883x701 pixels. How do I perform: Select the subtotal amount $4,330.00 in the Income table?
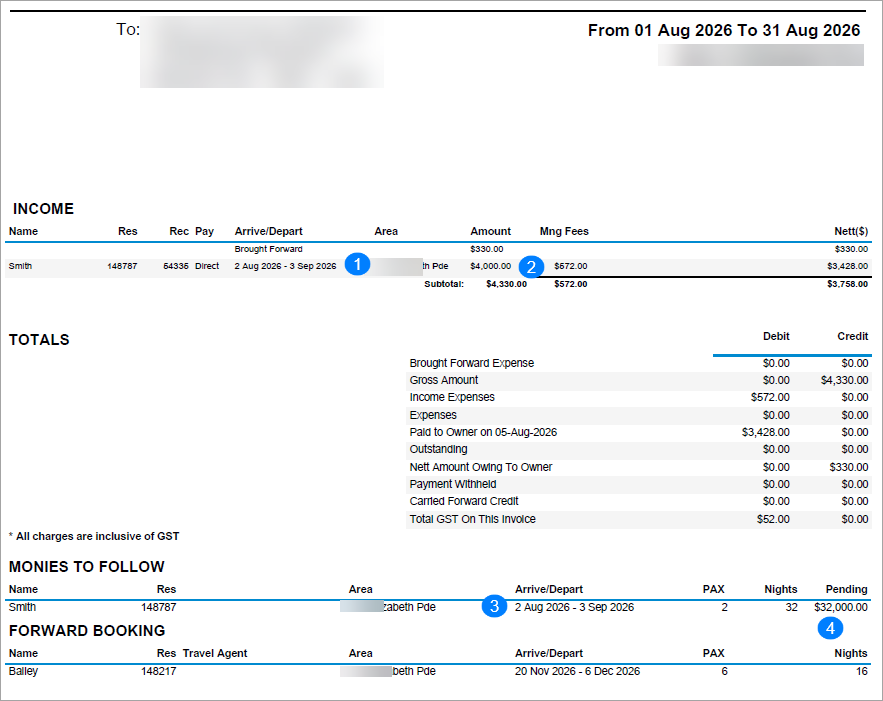point(506,284)
